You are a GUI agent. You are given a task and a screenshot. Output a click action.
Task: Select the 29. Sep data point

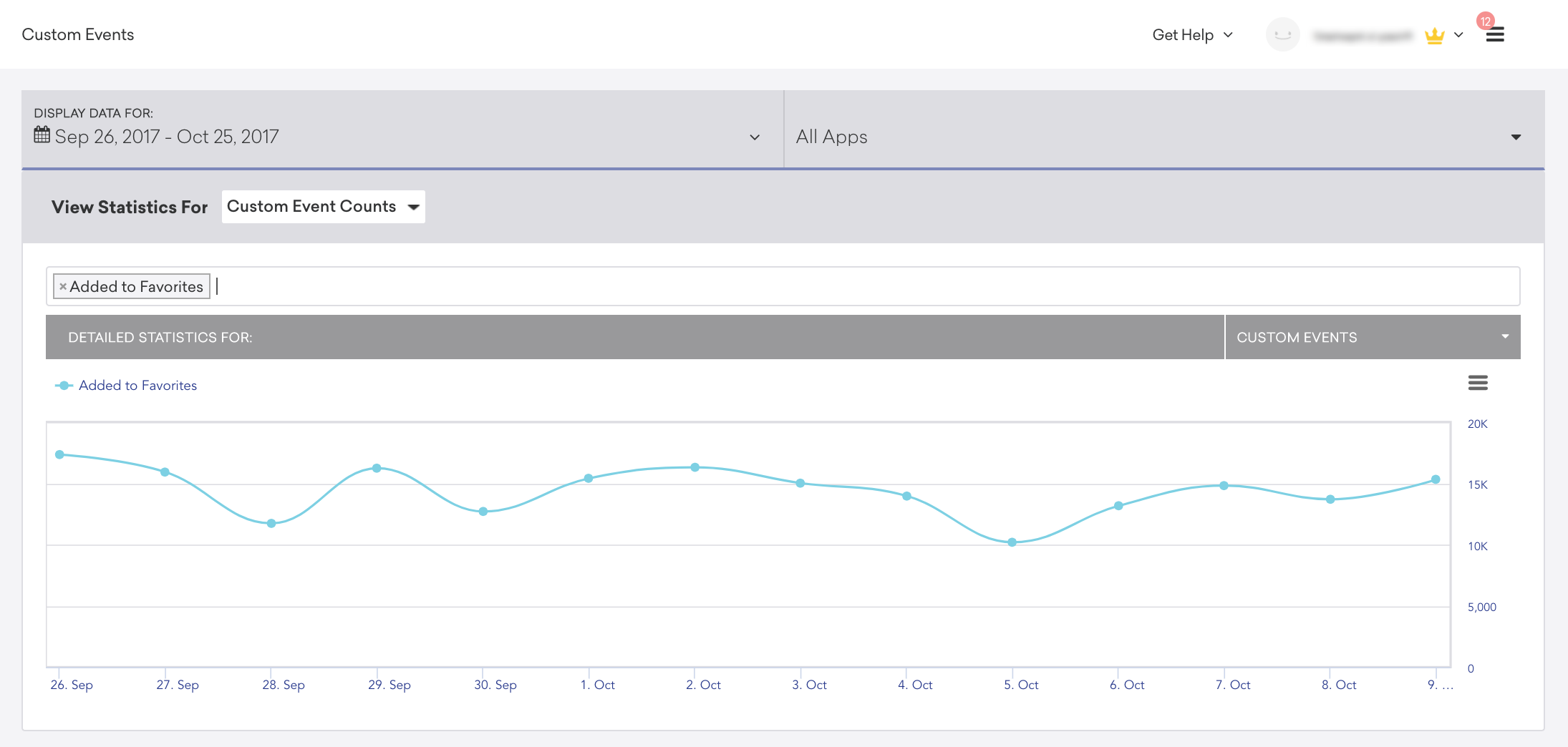(x=377, y=468)
